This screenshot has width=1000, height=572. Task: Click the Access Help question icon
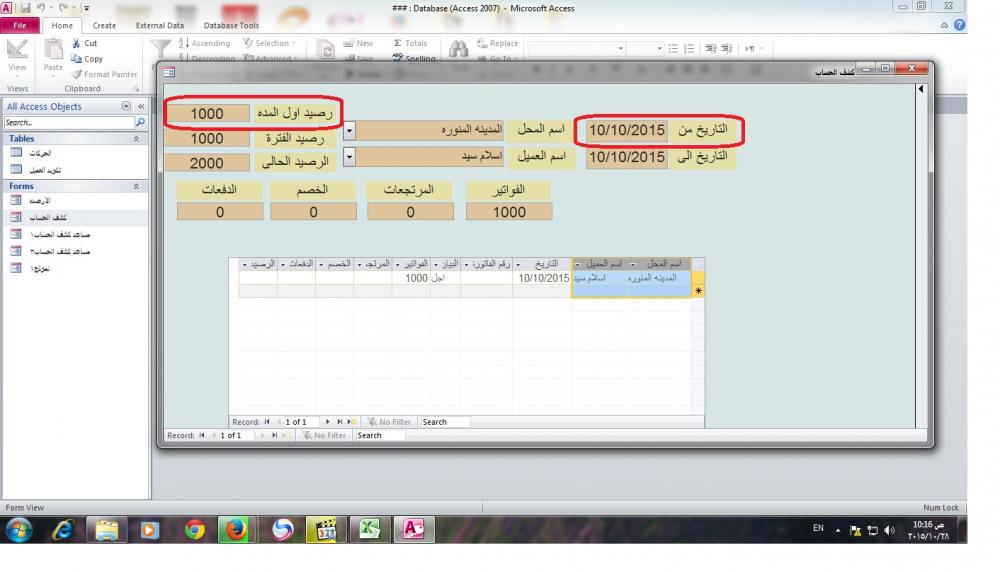(959, 25)
